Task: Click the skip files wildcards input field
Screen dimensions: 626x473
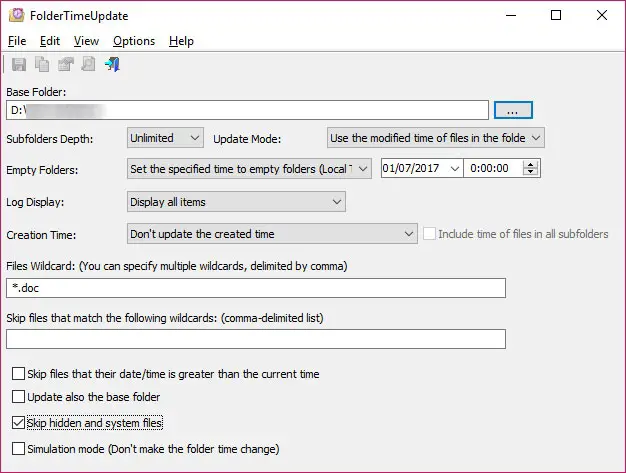Action: tap(256, 339)
